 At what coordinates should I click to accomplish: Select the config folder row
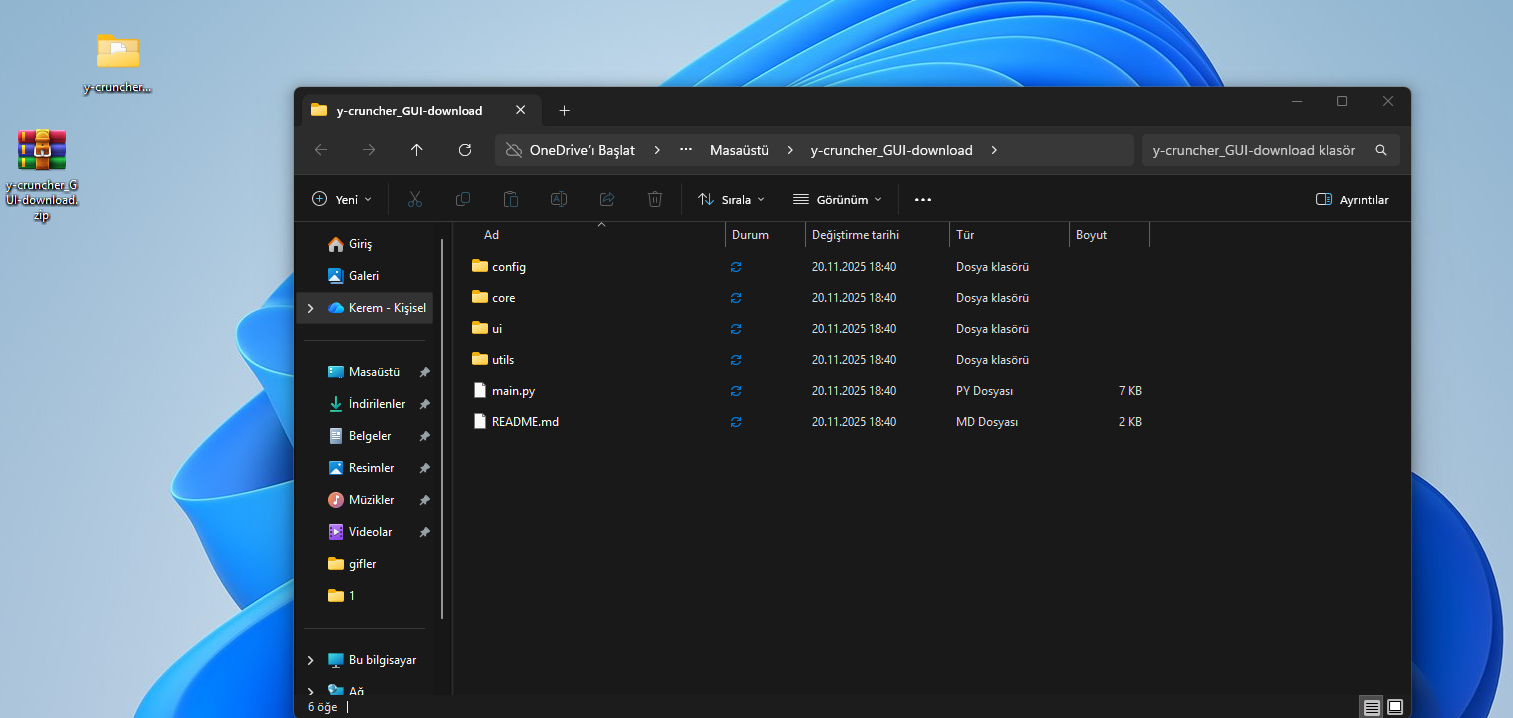[805, 267]
